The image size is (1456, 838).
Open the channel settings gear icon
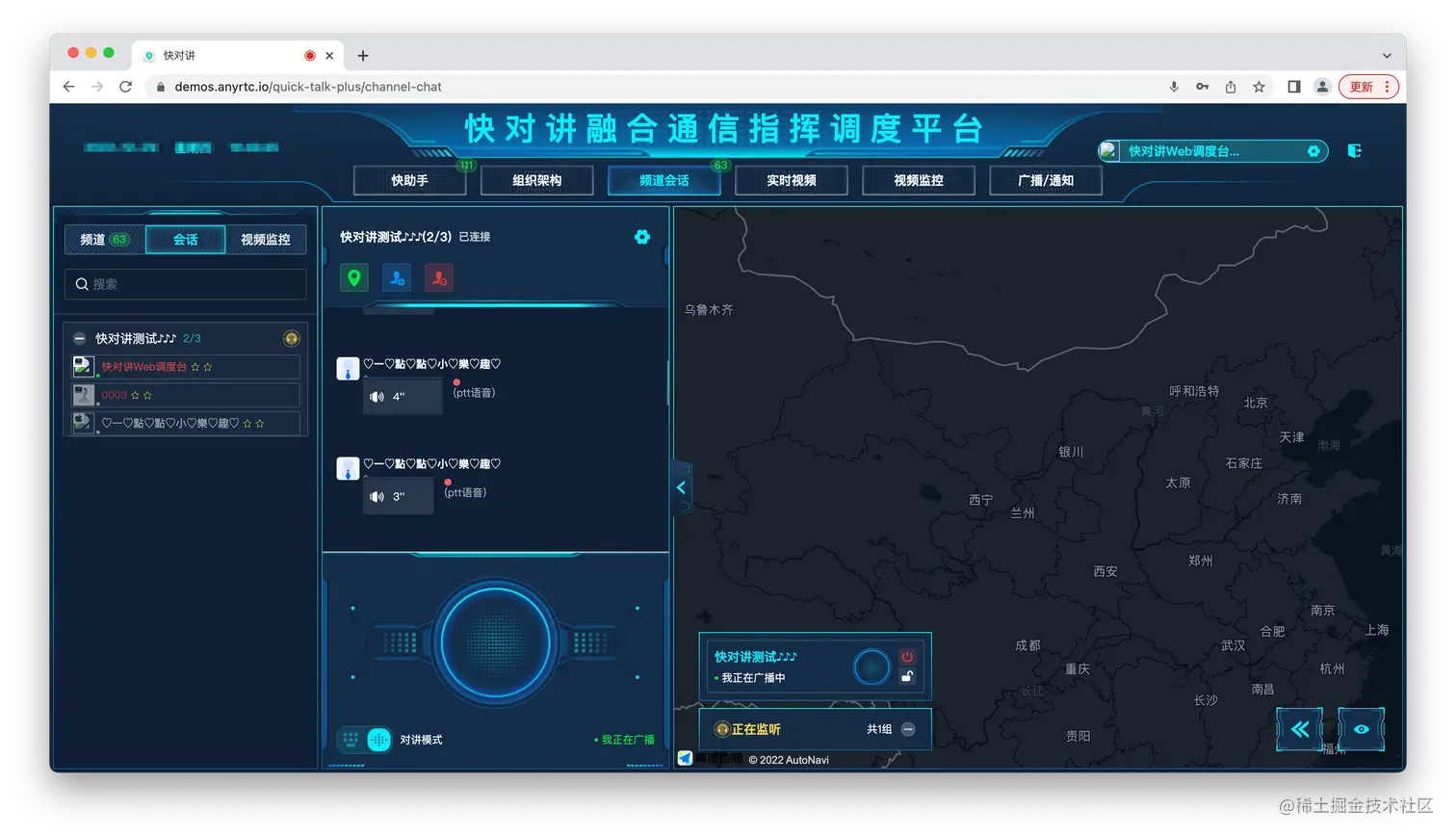[642, 237]
